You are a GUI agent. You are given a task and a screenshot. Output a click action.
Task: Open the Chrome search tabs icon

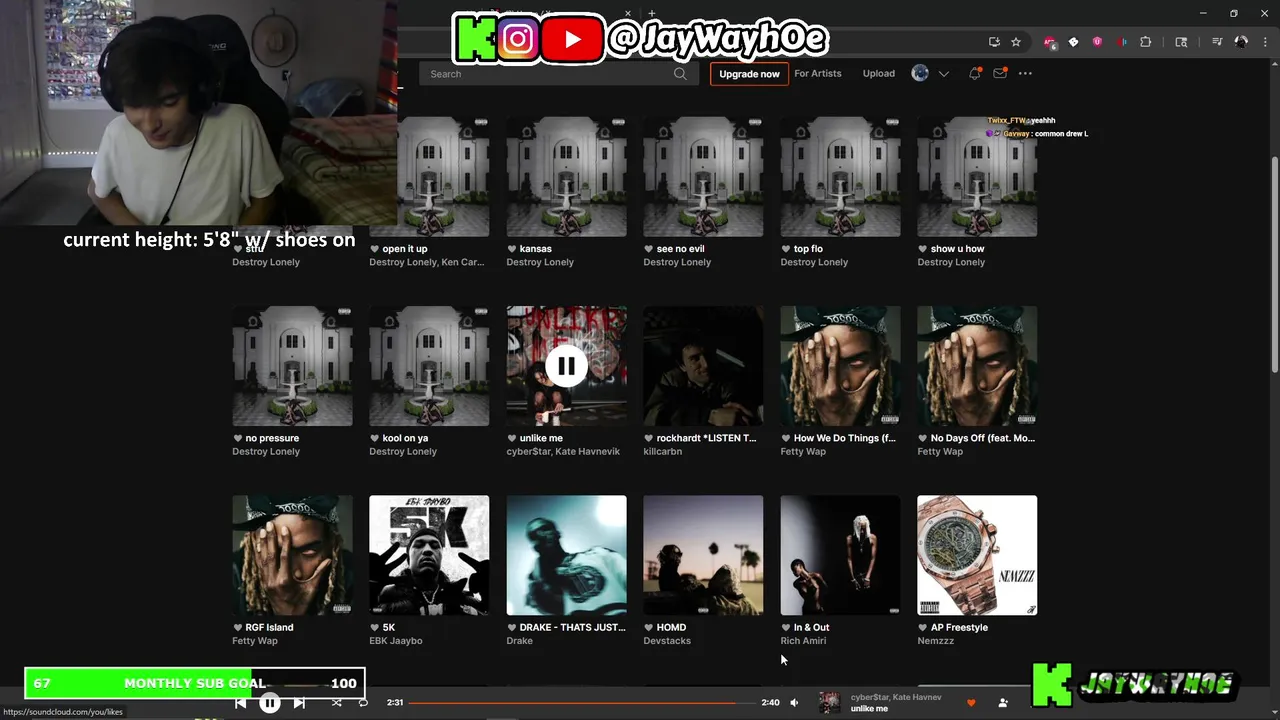1181,42
